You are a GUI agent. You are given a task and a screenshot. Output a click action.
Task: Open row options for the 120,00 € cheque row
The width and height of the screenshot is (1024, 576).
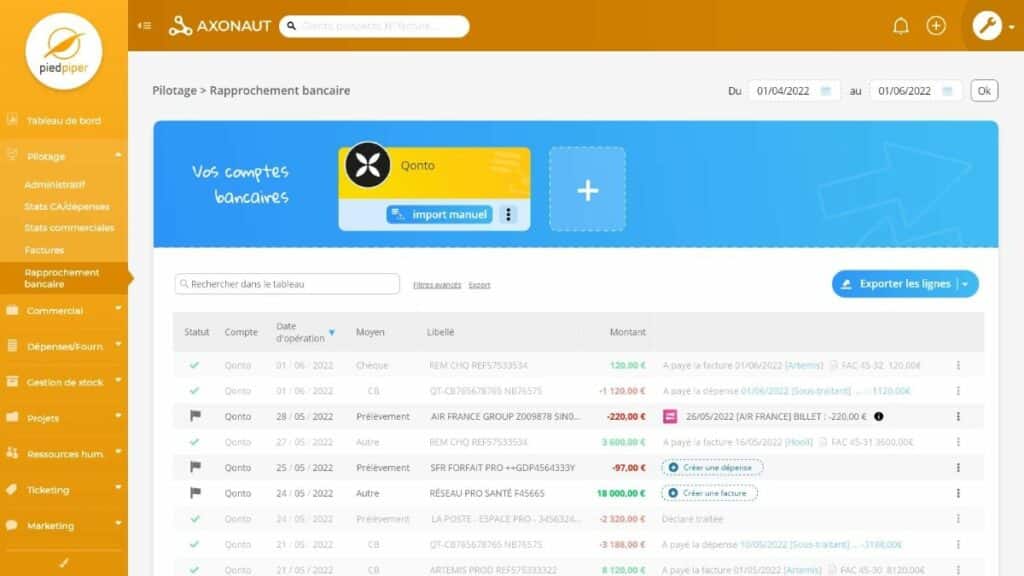pyautogui.click(x=958, y=365)
